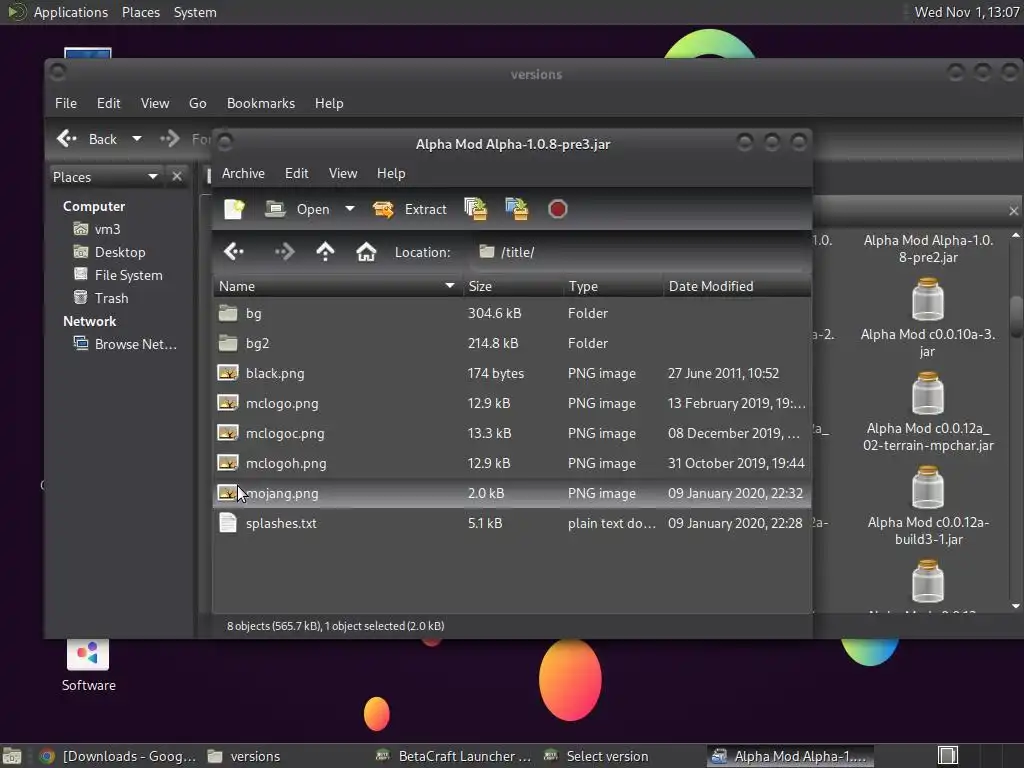Expand the Open recent archives dropdown arrow
1024x768 pixels.
(x=350, y=209)
